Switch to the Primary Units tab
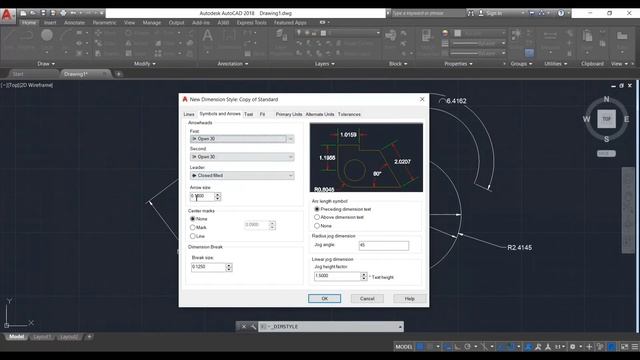This screenshot has height=360, width=640. click(289, 114)
